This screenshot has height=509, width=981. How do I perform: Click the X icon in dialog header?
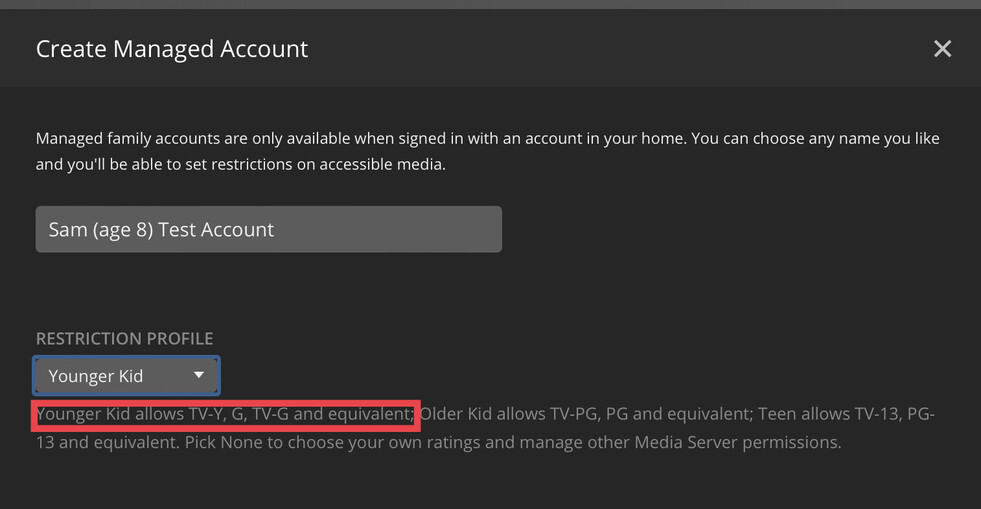[942, 49]
